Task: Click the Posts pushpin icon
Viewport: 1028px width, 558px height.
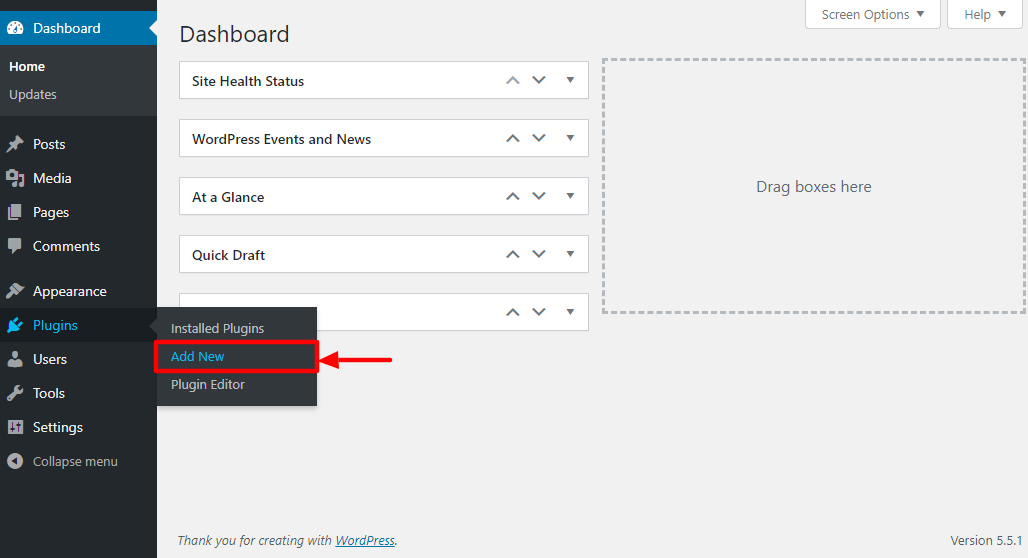Action: (x=15, y=144)
